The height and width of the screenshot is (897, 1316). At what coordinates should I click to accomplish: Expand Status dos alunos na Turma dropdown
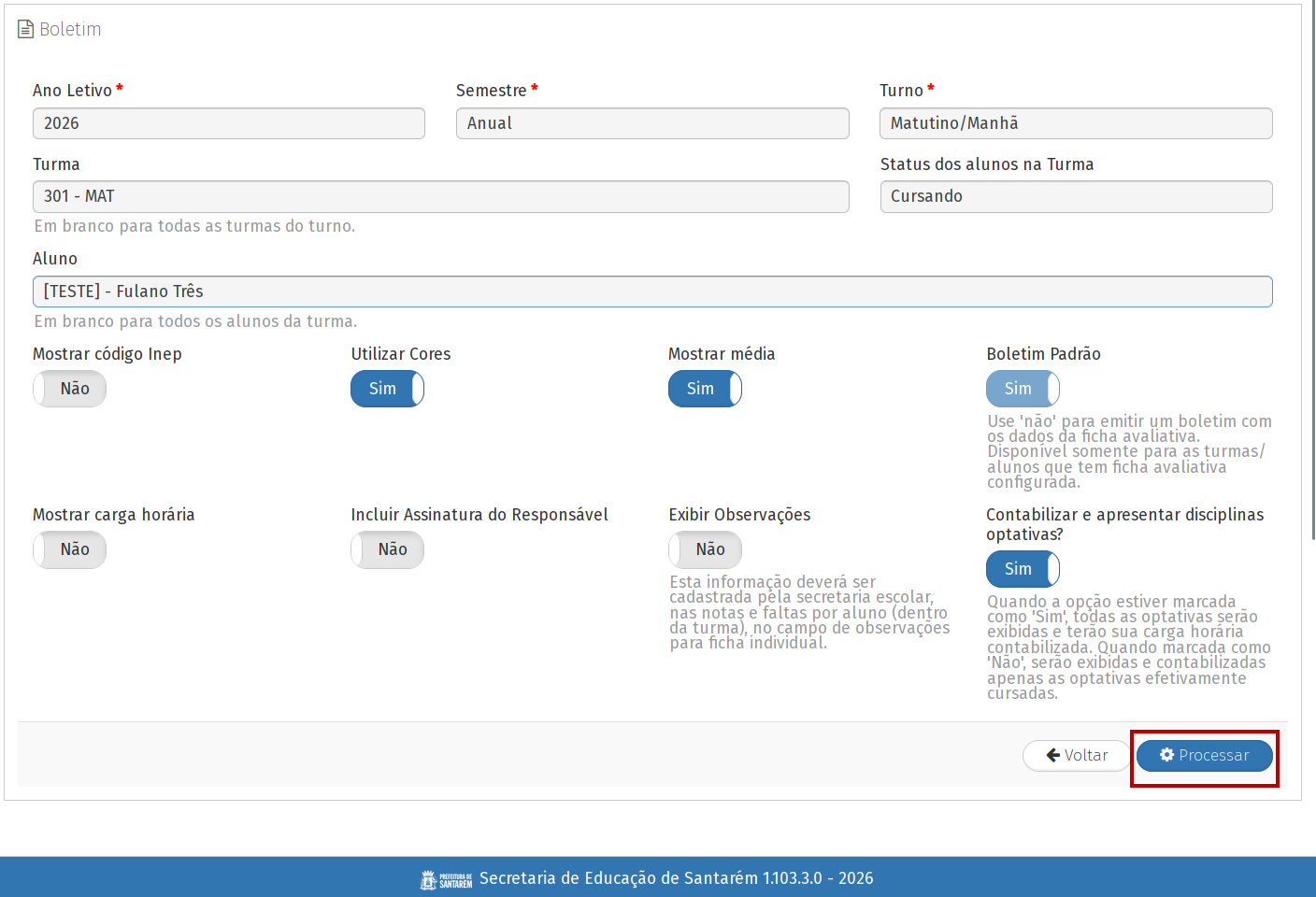1075,196
